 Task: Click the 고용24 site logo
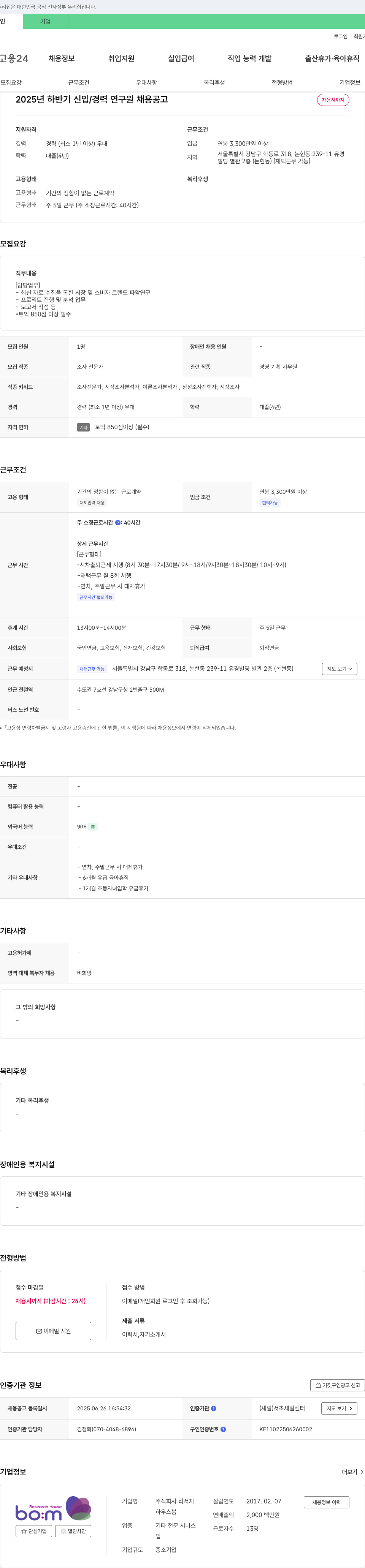tap(14, 58)
